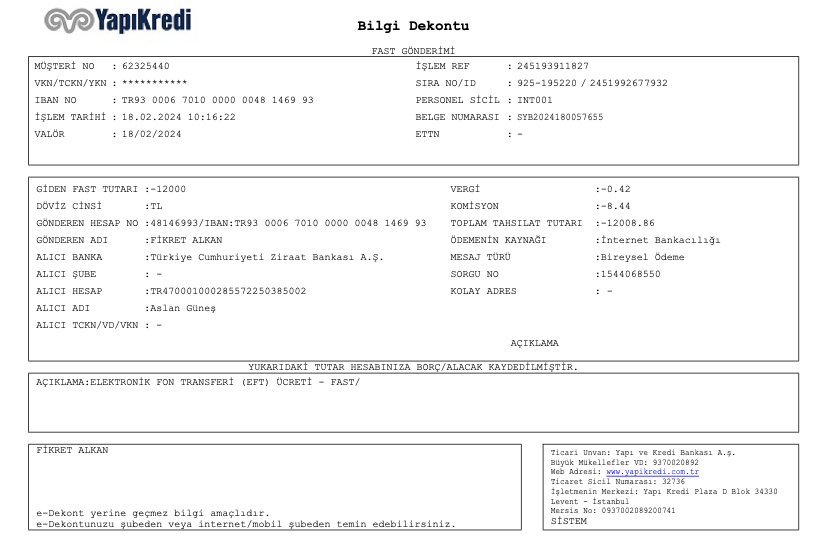The height and width of the screenshot is (554, 820).
Task: Click the YapıKredi logo
Action: tap(117, 21)
